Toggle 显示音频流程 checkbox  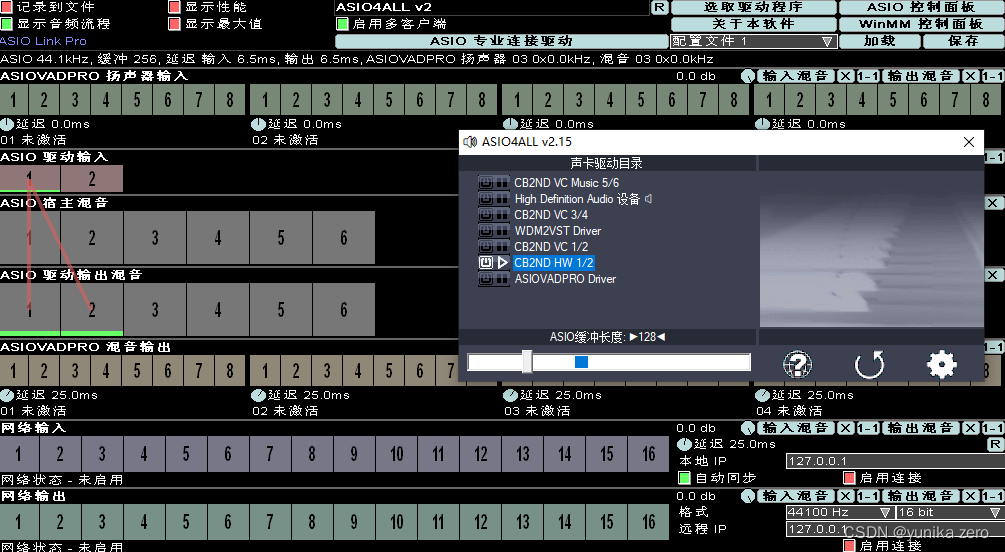click(x=6, y=24)
